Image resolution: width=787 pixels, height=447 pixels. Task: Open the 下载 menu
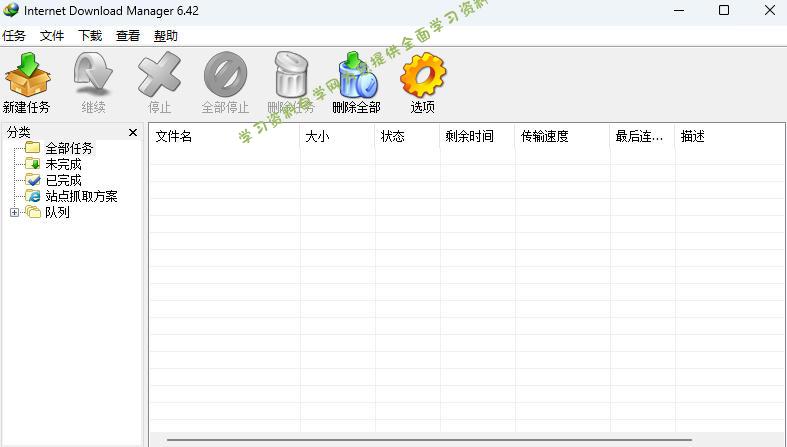pyautogui.click(x=90, y=36)
